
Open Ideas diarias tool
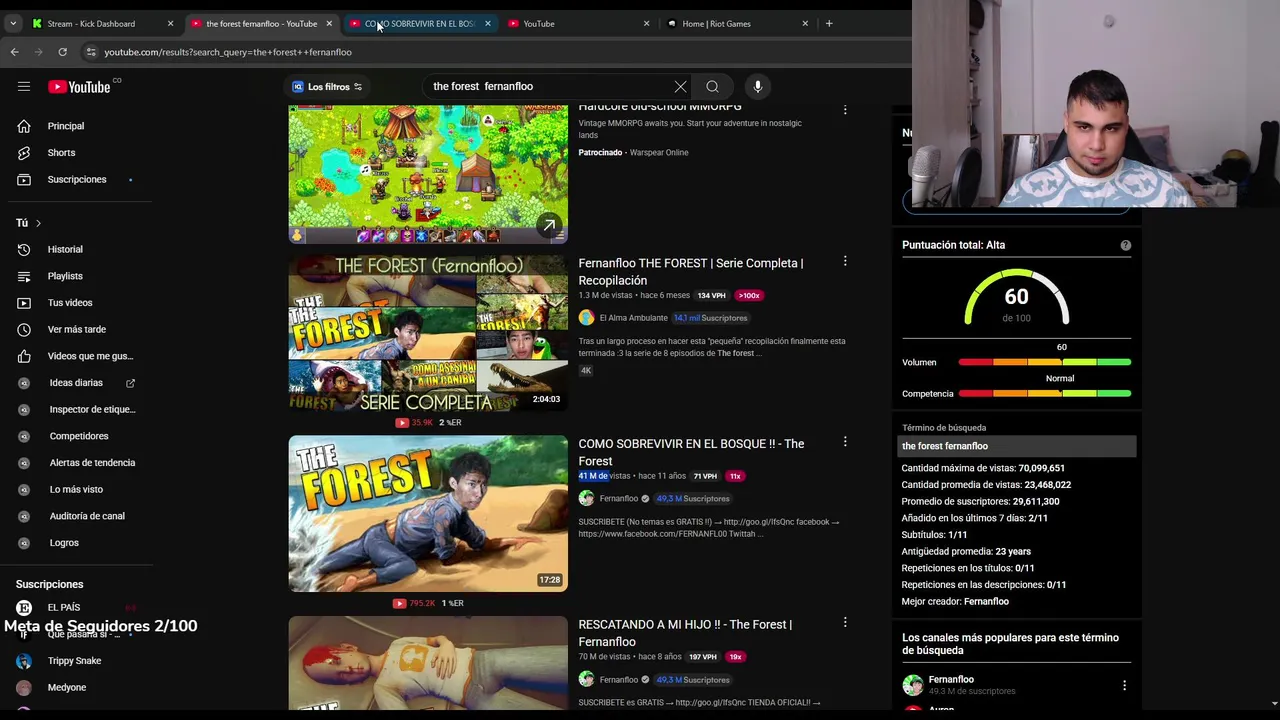76,383
